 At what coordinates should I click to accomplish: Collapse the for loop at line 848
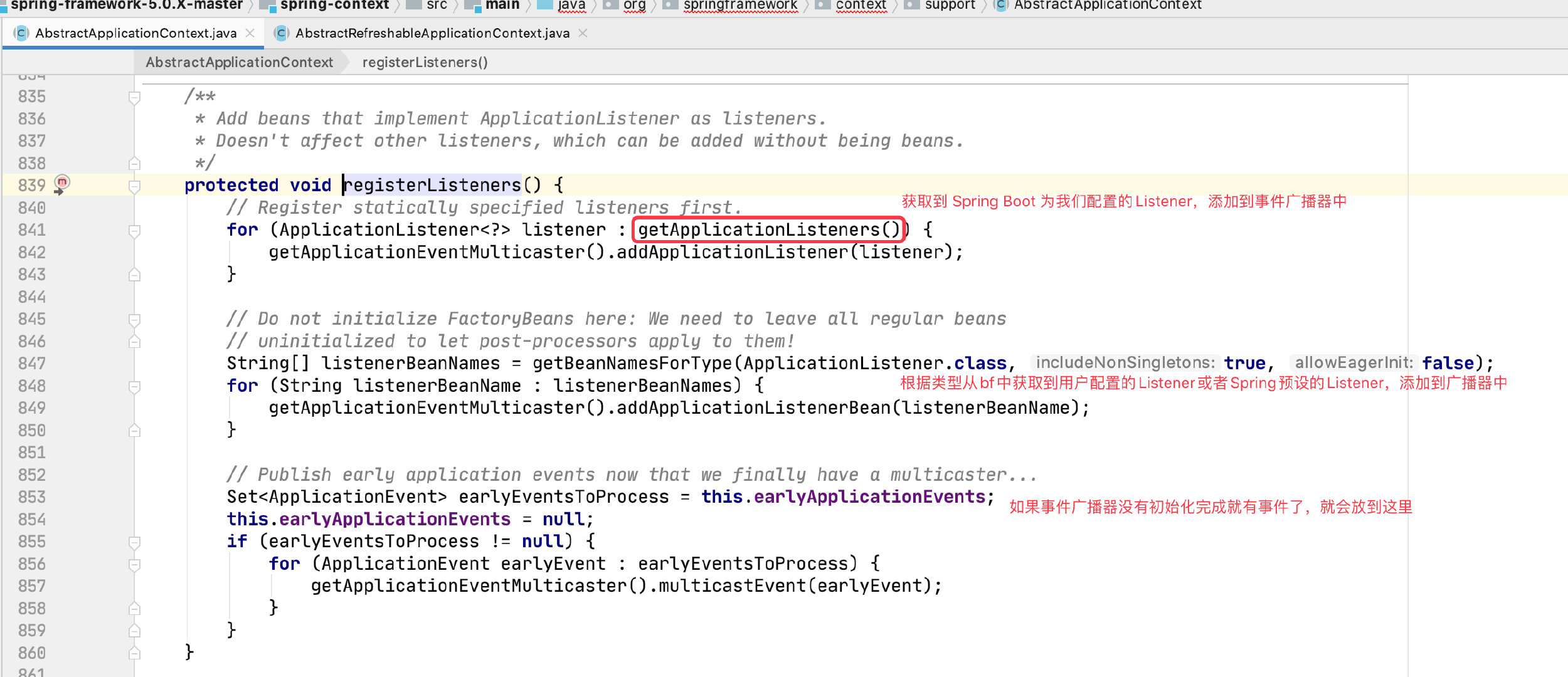pyautogui.click(x=134, y=387)
